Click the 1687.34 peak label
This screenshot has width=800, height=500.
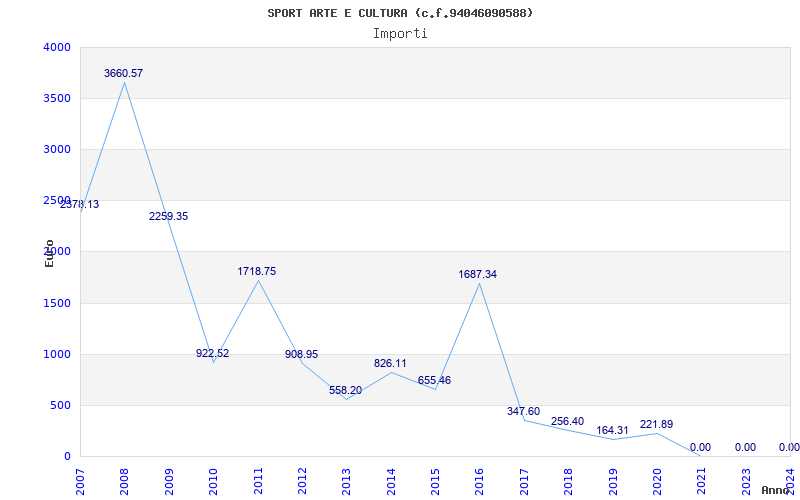click(x=478, y=274)
